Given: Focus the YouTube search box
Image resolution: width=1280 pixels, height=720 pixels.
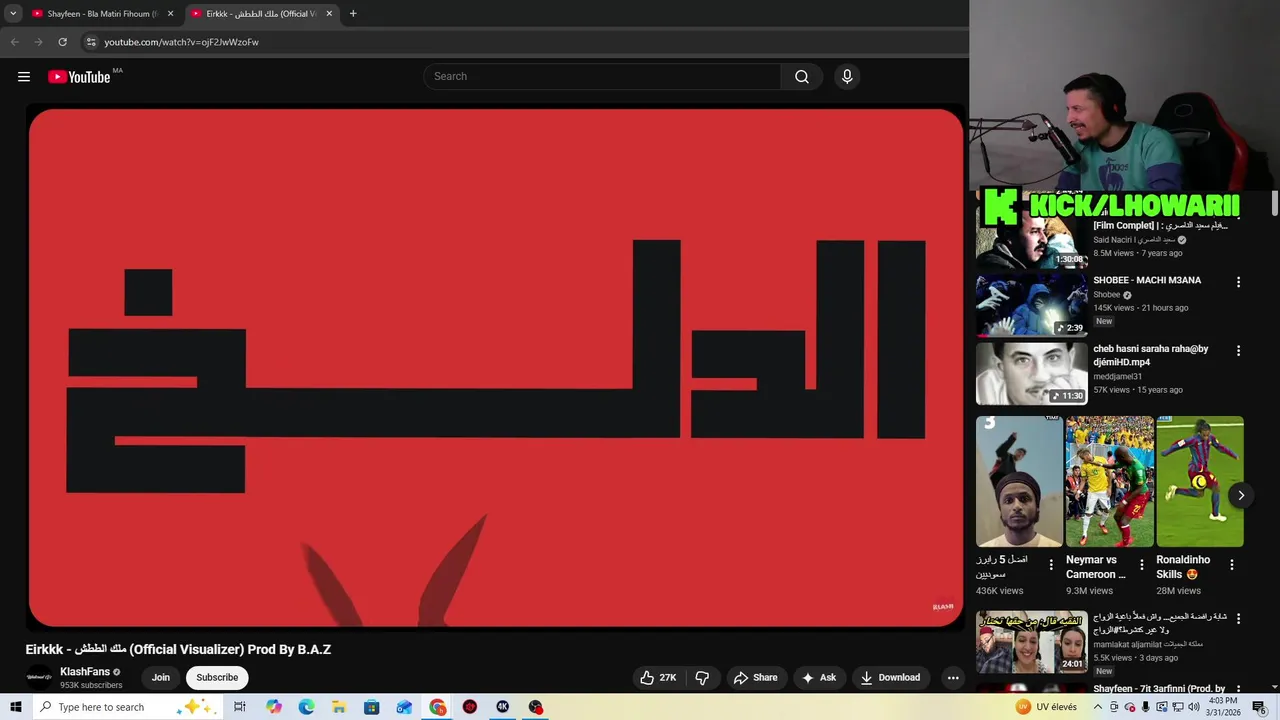Looking at the screenshot, I should click(602, 77).
